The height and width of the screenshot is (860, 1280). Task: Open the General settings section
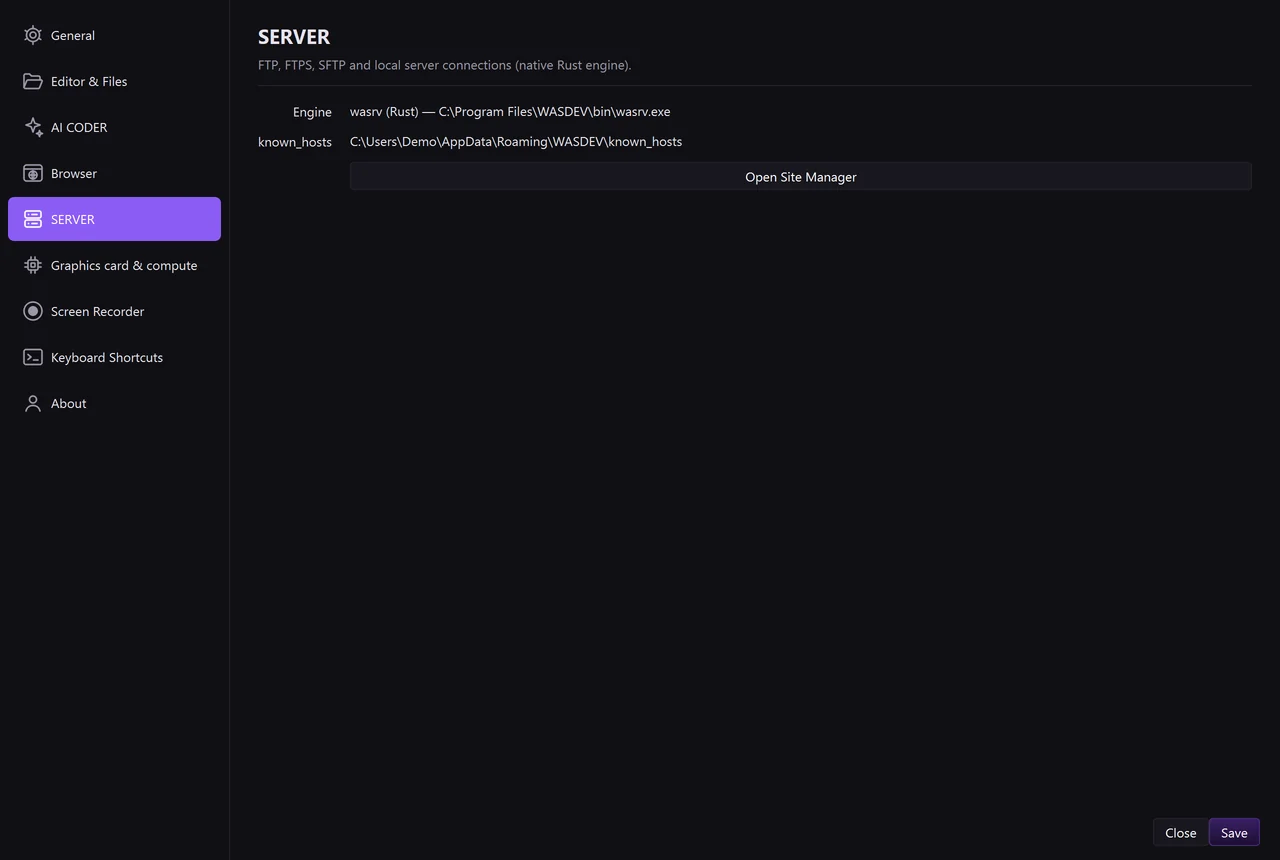coord(114,35)
